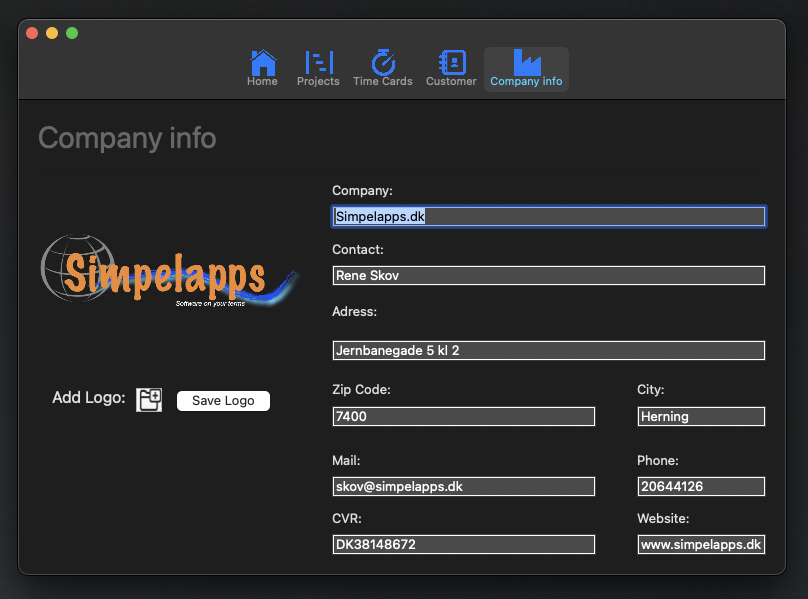The height and width of the screenshot is (599, 808).
Task: Click the CVR number field
Action: (464, 545)
